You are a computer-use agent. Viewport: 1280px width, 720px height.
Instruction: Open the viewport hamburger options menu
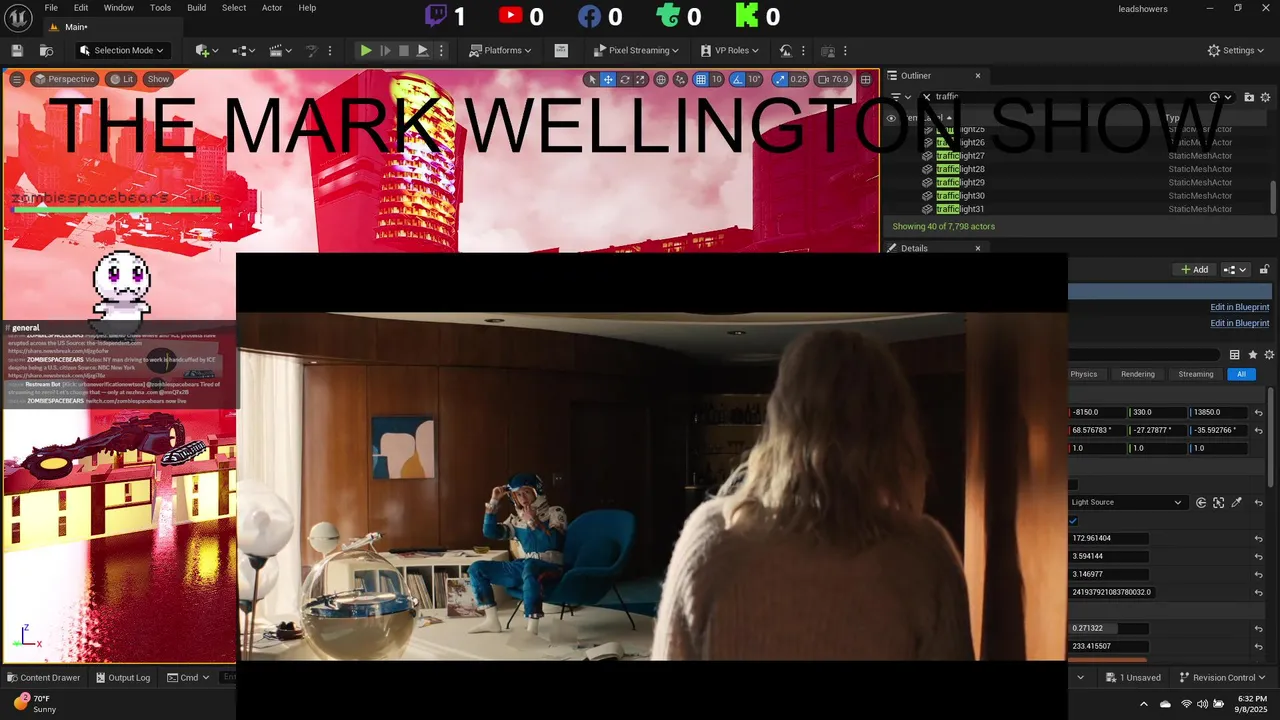[16, 79]
